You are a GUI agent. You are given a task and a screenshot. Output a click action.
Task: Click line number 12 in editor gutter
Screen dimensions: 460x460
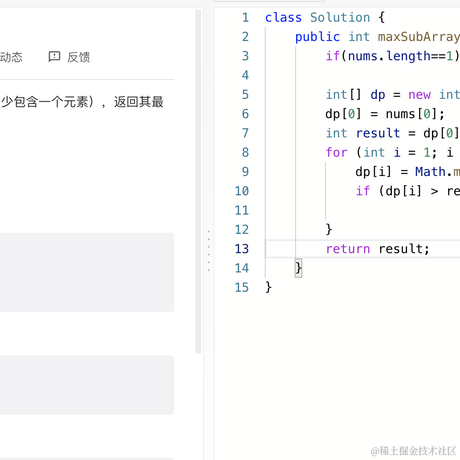[242, 230]
